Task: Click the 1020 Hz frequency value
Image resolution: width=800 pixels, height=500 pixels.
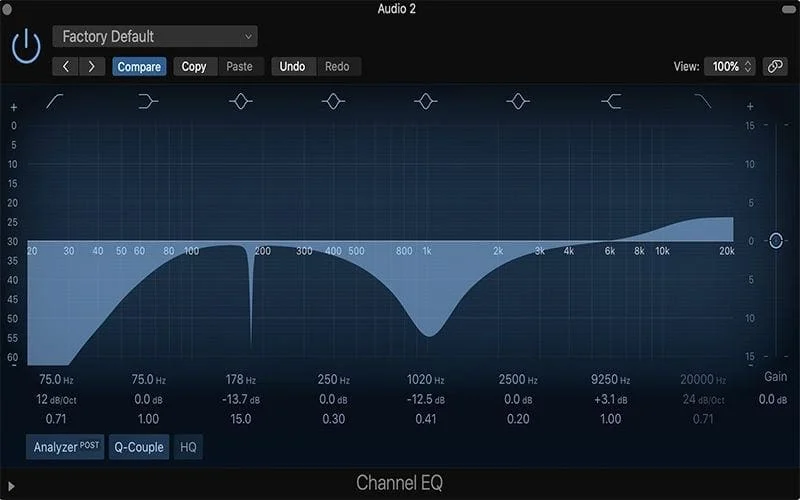Action: pos(426,380)
